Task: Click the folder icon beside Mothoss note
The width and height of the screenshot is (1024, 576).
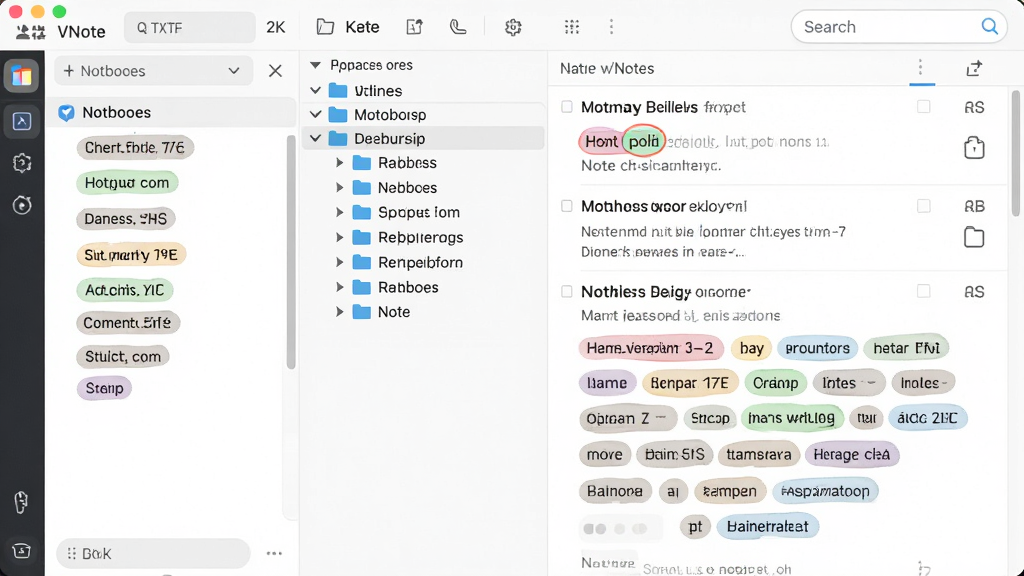Action: (x=974, y=237)
